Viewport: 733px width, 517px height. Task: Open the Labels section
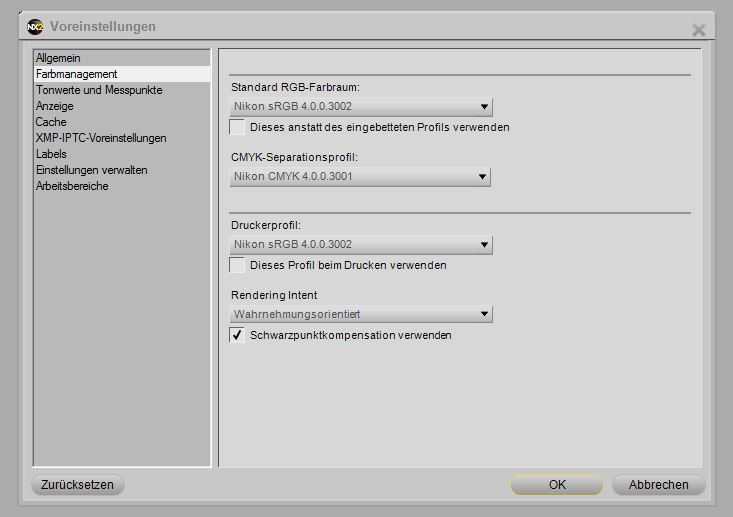[x=122, y=154]
